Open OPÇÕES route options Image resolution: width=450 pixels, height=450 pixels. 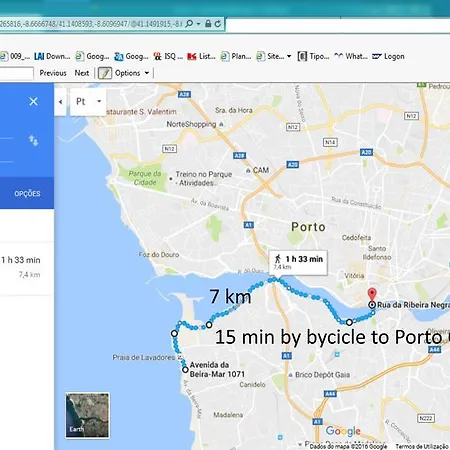click(x=27, y=193)
